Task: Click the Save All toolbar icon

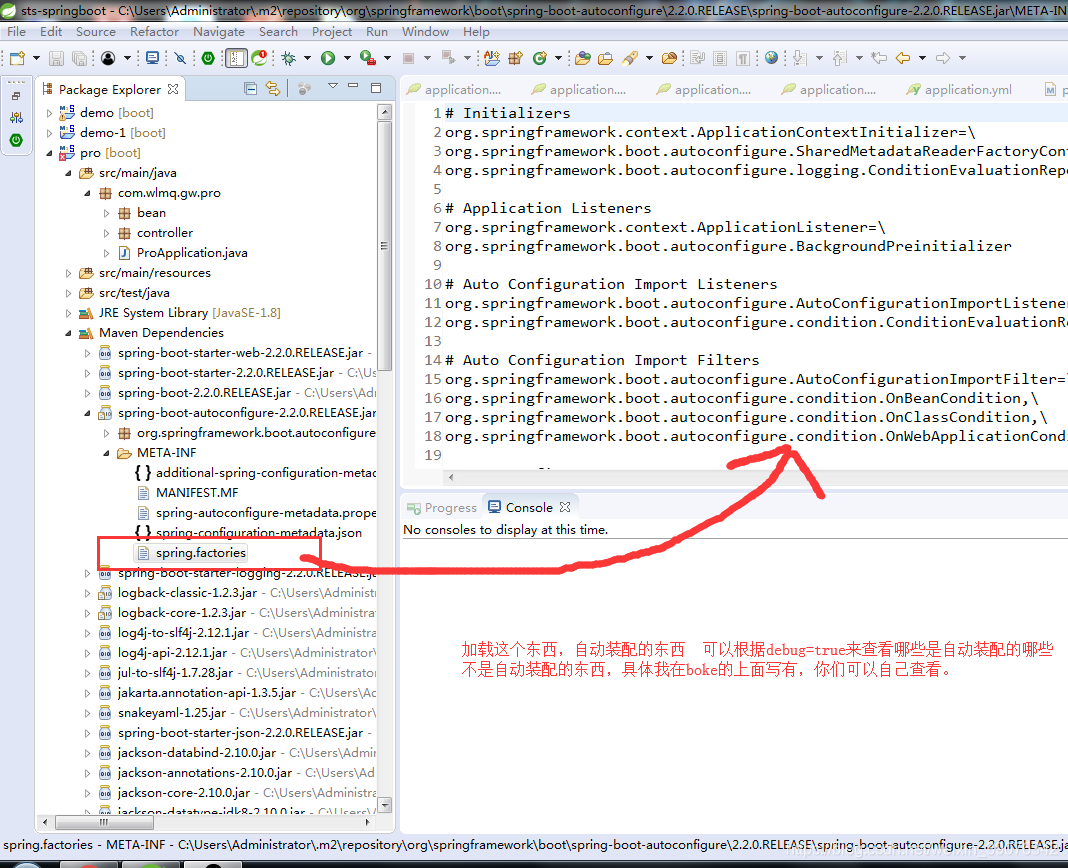Action: [77, 58]
